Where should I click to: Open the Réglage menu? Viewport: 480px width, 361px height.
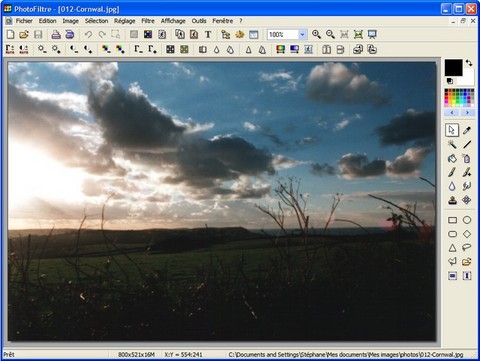(x=125, y=21)
